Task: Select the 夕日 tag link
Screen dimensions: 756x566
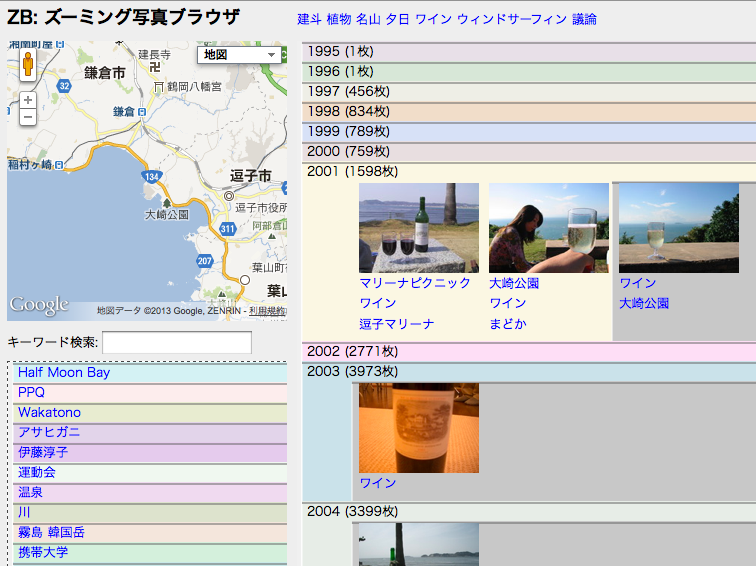Action: (x=398, y=19)
